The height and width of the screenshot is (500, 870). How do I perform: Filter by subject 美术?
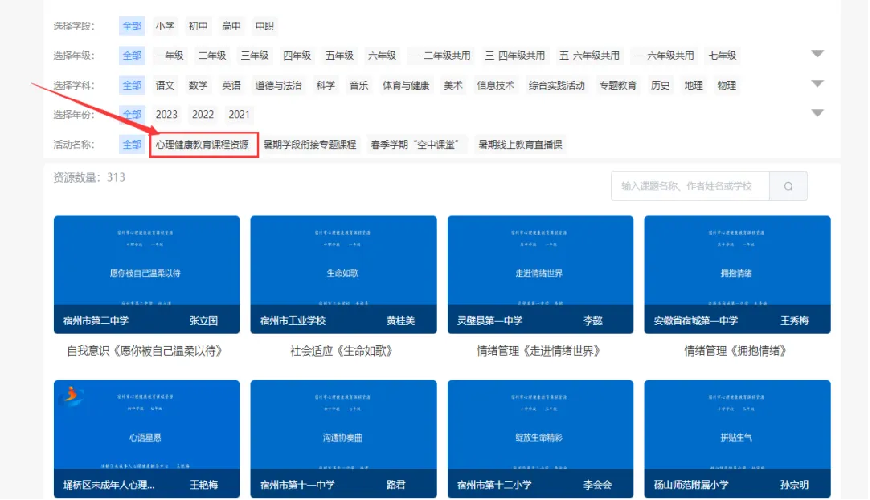[453, 85]
